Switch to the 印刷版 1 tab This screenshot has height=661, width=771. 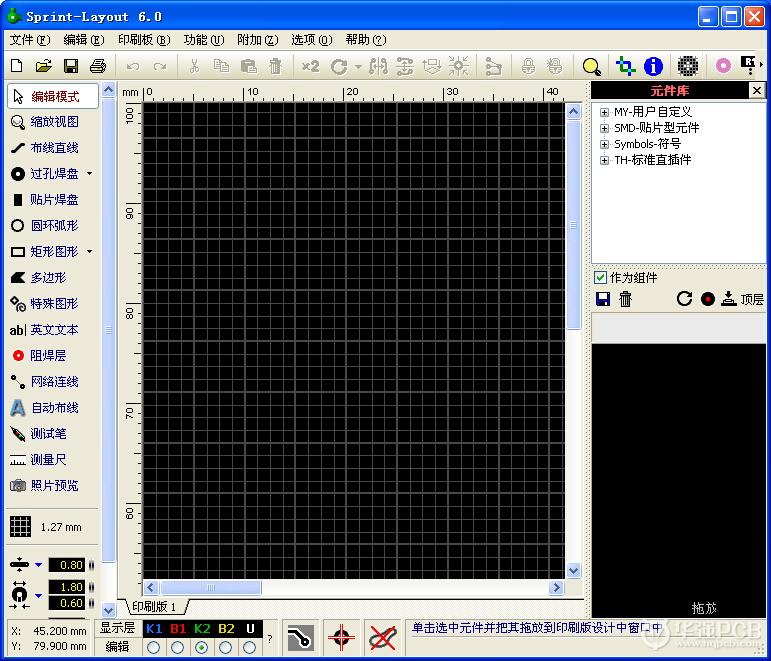(x=154, y=607)
